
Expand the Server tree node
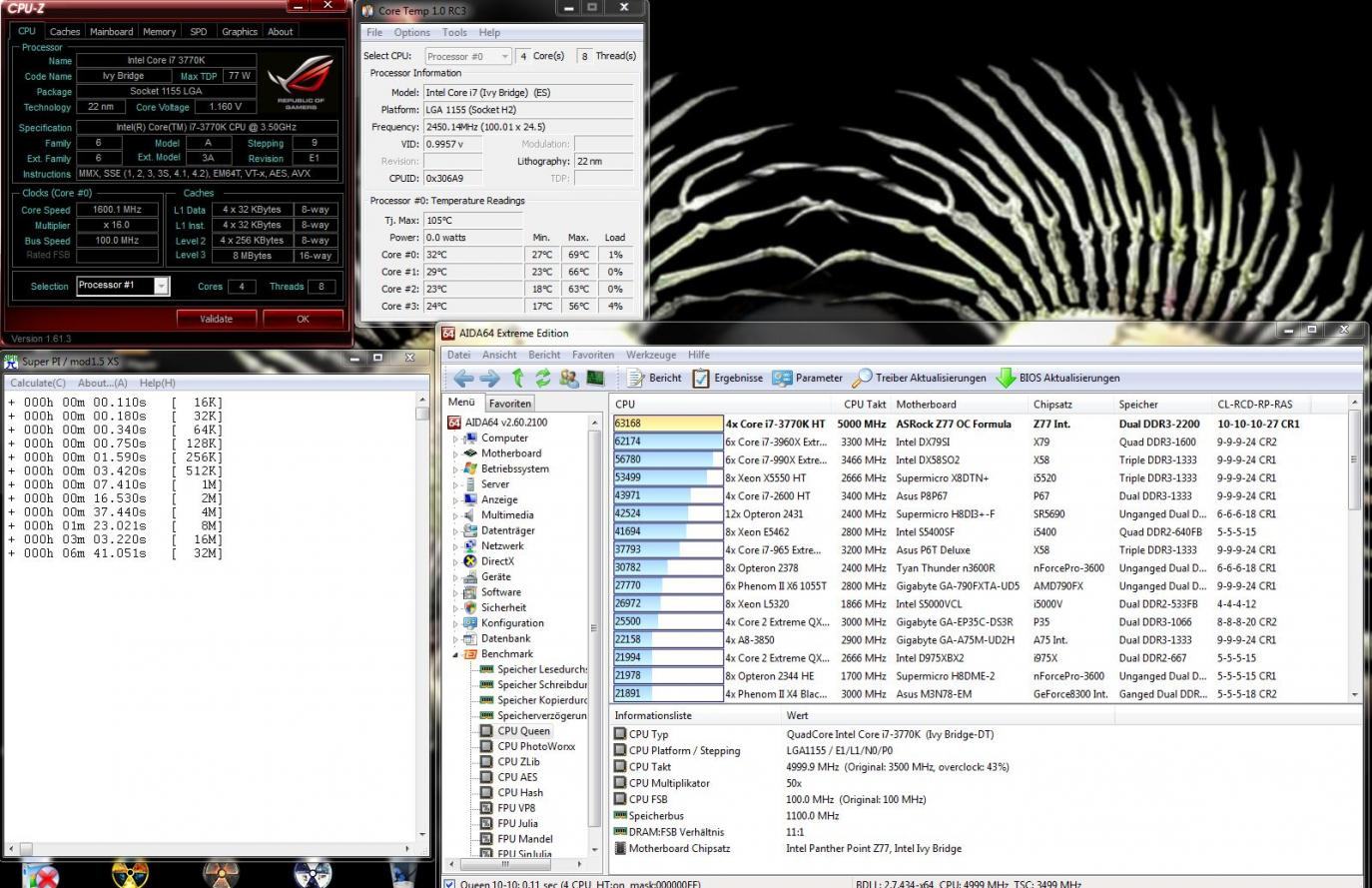coord(455,484)
